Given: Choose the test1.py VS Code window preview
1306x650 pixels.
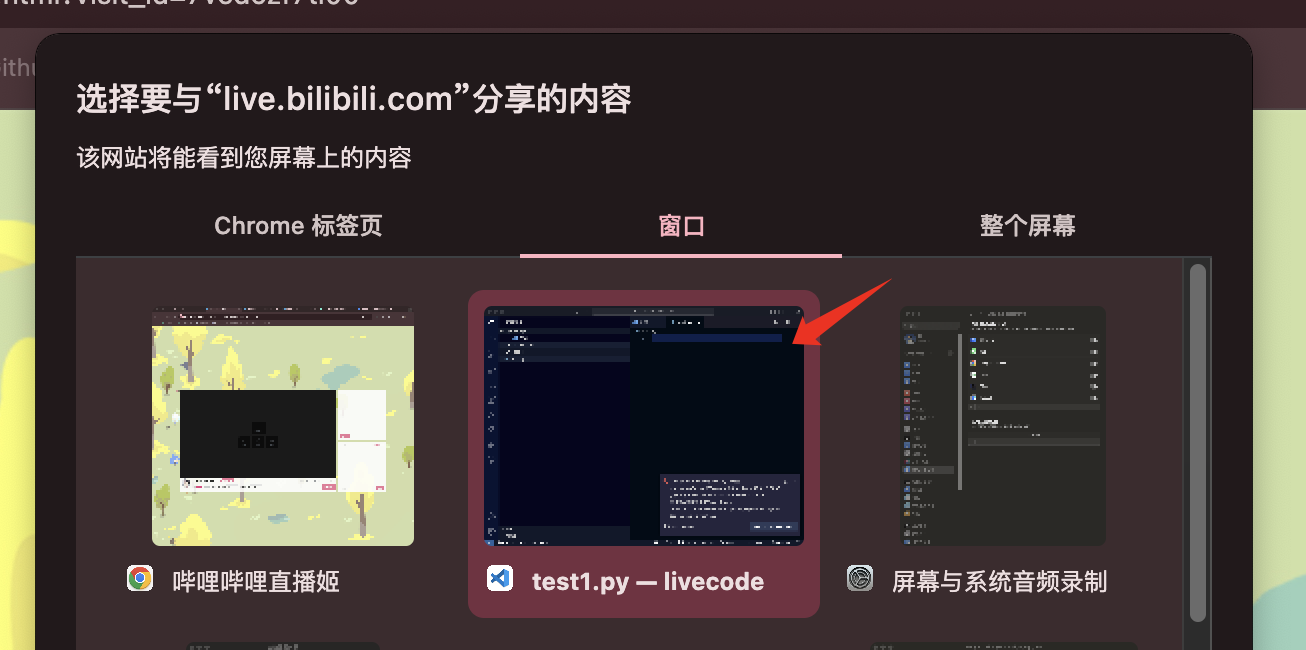Looking at the screenshot, I should pyautogui.click(x=644, y=426).
